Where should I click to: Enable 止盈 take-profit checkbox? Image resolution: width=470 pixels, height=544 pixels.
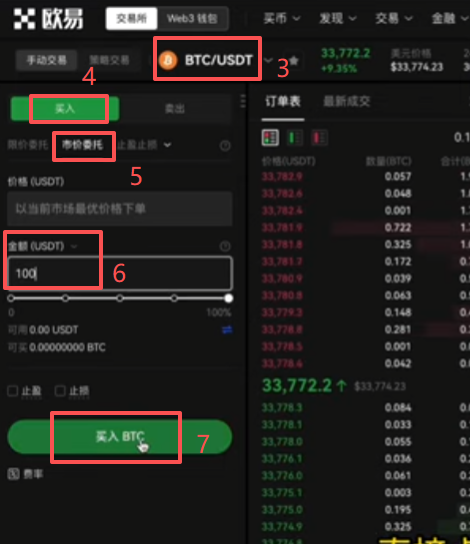pos(13,391)
